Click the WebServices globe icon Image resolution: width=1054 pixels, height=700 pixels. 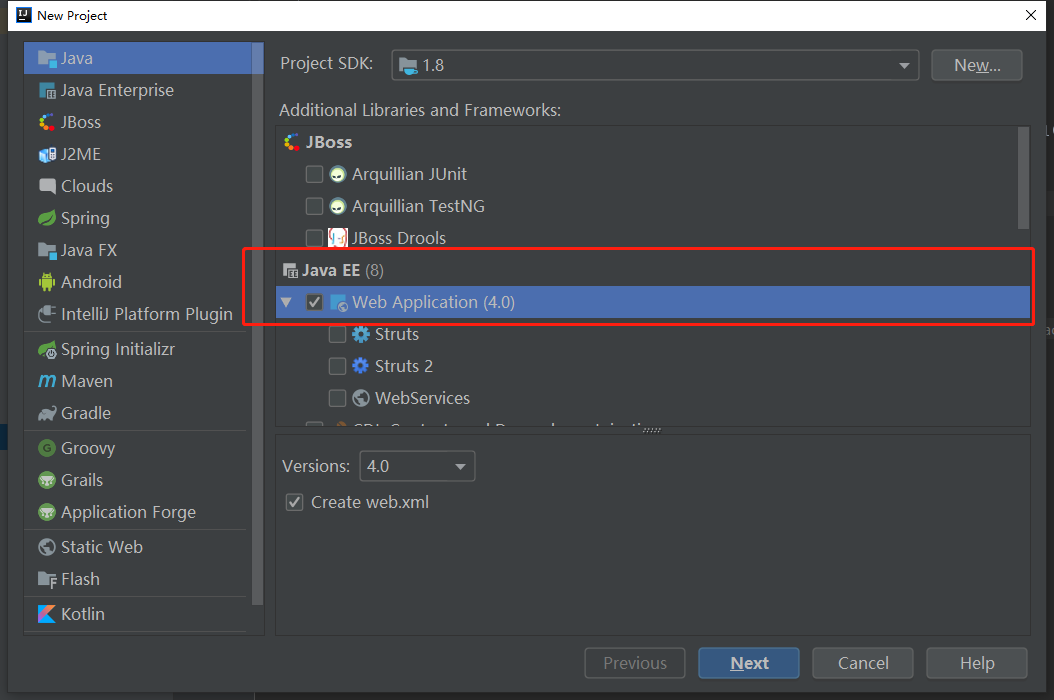361,398
